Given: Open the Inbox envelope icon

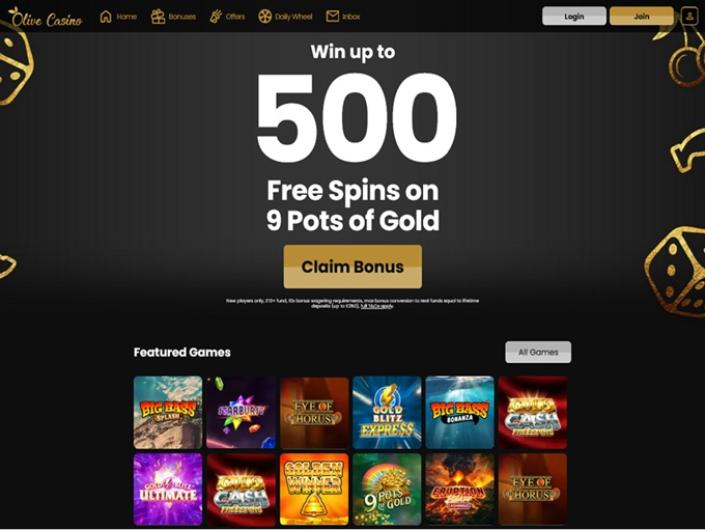Looking at the screenshot, I should pyautogui.click(x=332, y=17).
